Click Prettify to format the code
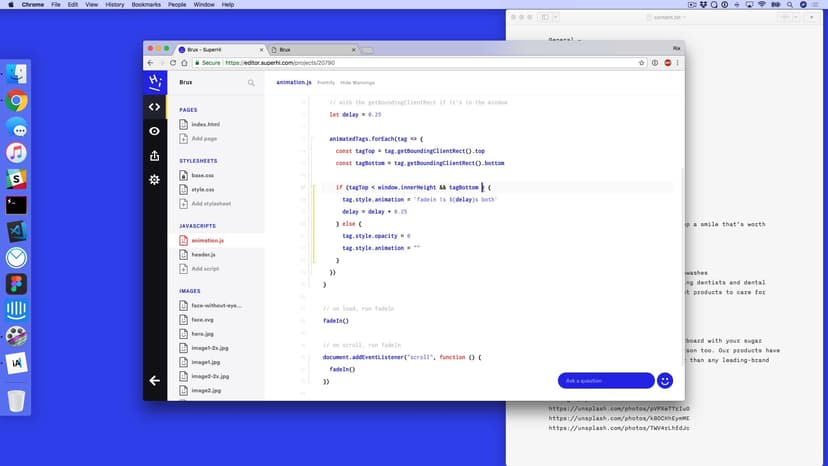Screen dimensions: 828x466 (326, 82)
